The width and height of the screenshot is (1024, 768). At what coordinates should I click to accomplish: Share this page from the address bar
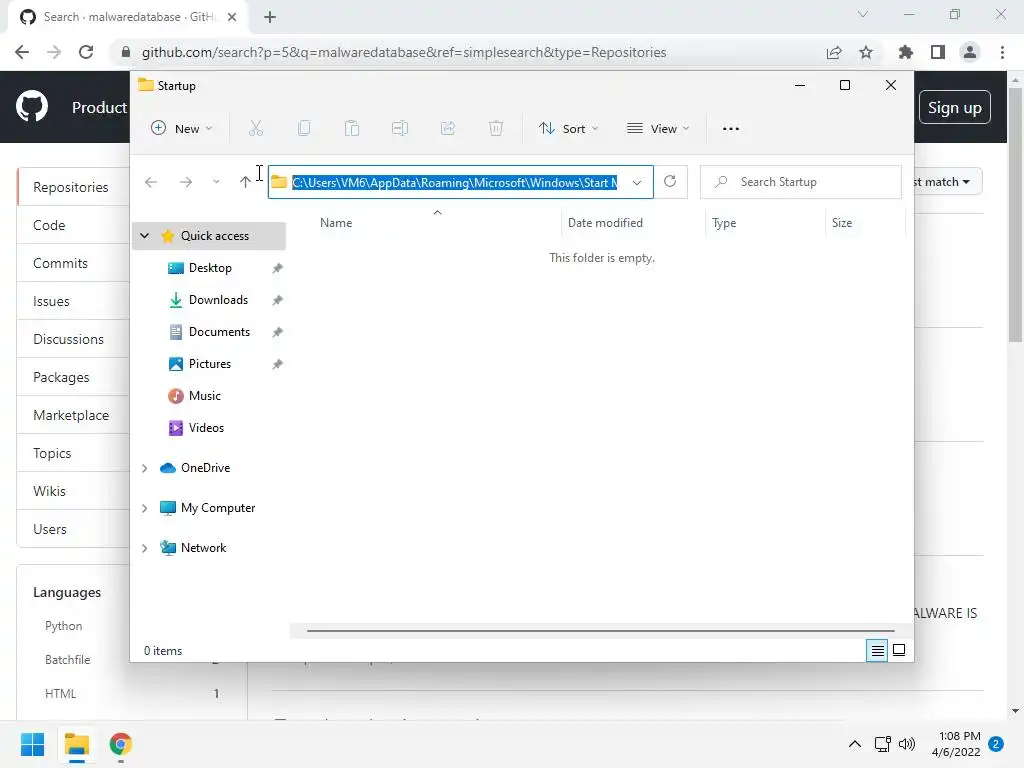(x=834, y=52)
